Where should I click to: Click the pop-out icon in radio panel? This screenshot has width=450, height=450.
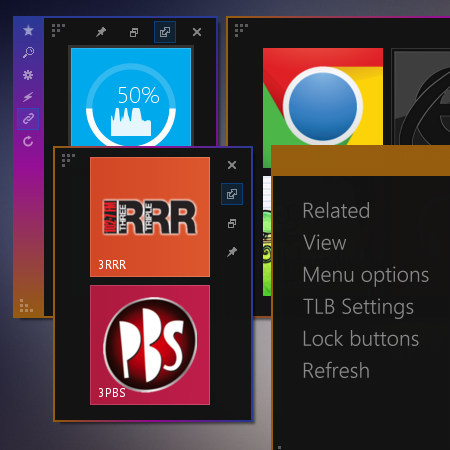click(x=232, y=194)
